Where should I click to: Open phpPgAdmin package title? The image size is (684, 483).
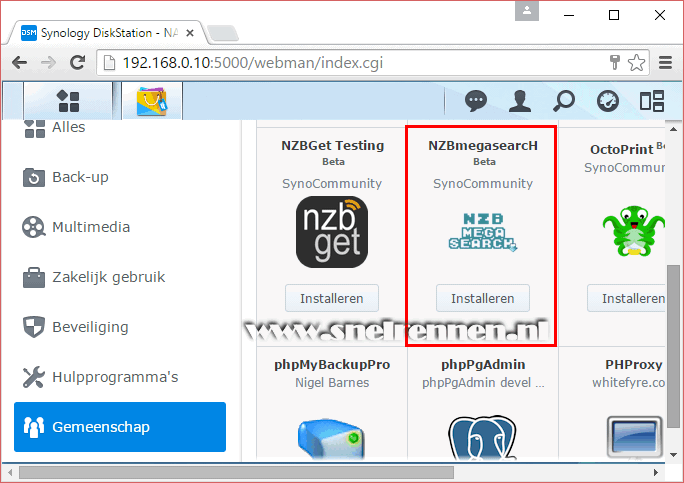pyautogui.click(x=483, y=364)
